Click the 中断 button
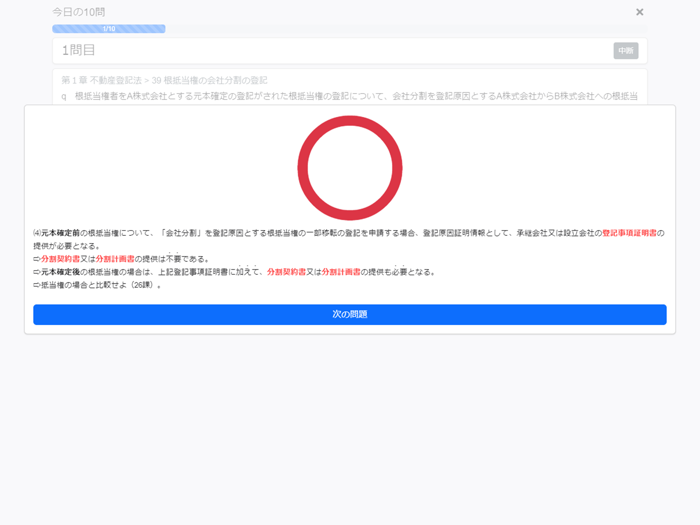 coord(625,50)
